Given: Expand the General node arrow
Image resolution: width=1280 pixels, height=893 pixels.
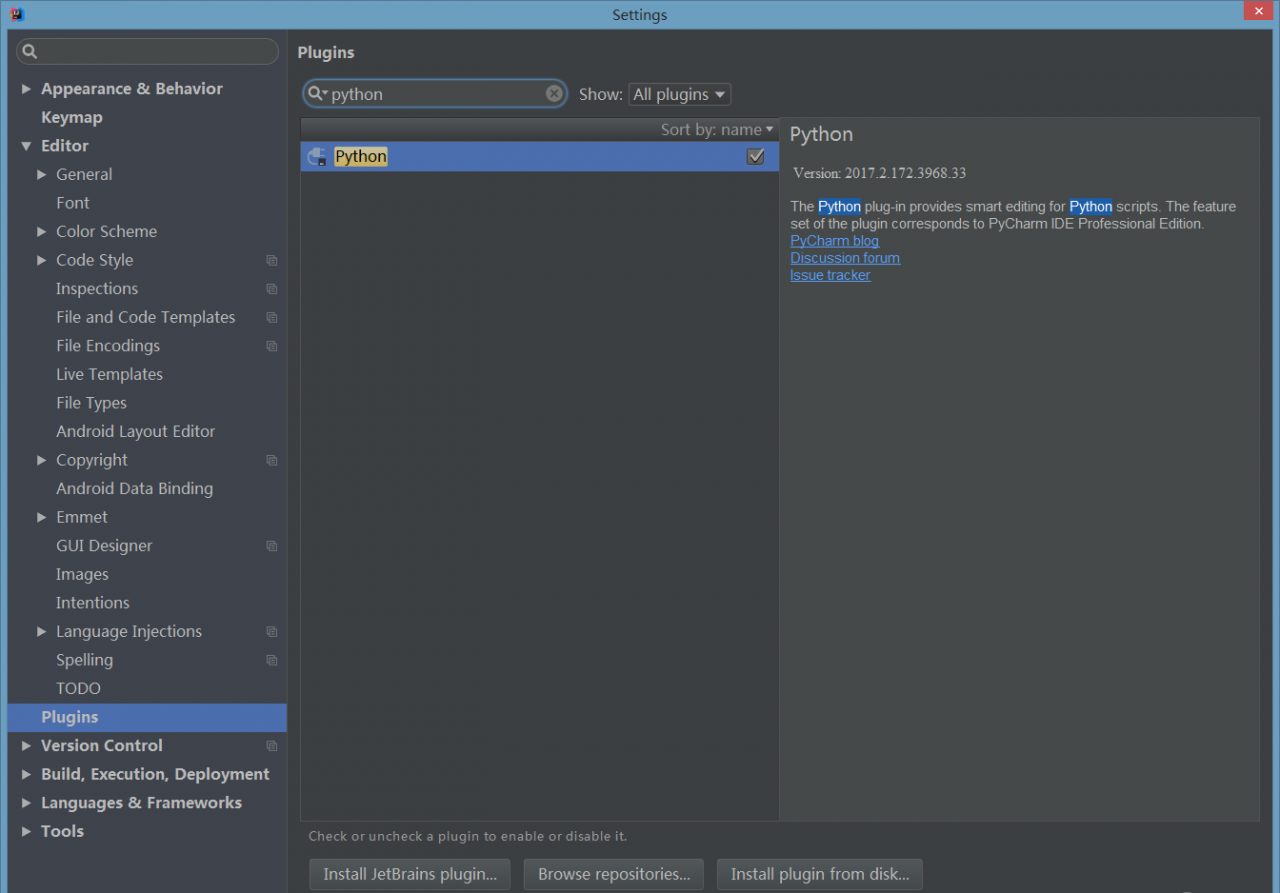Looking at the screenshot, I should (x=42, y=175).
